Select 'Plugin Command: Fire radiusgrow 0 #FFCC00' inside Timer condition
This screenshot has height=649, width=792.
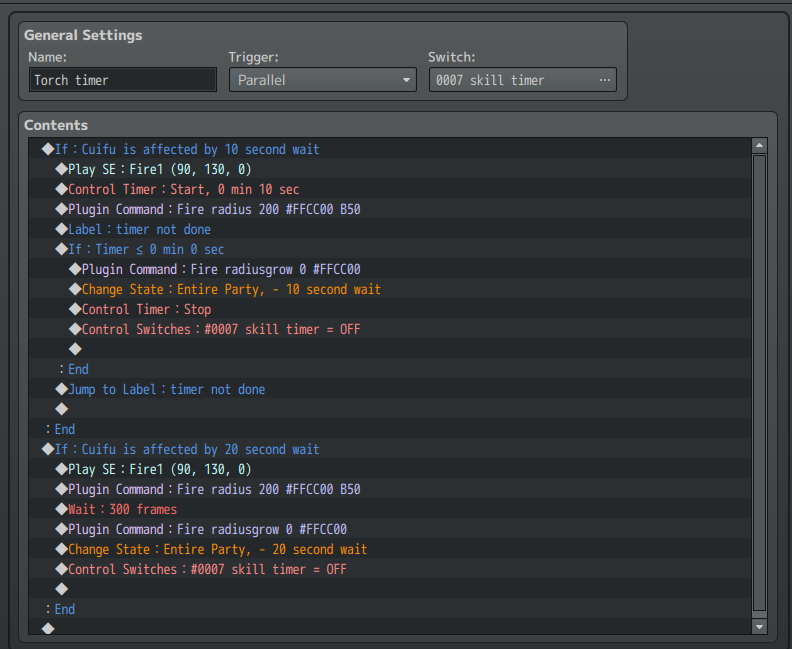tap(389, 269)
